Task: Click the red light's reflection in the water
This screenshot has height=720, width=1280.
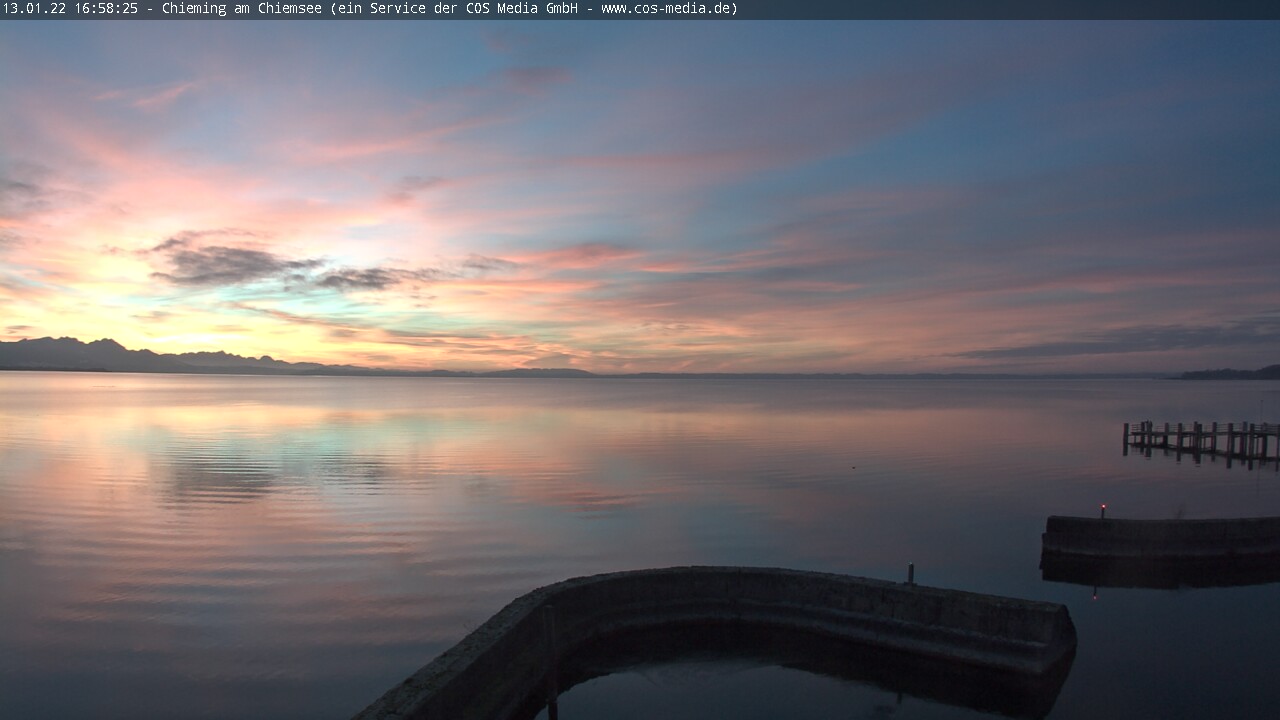Action: pos(1094,594)
